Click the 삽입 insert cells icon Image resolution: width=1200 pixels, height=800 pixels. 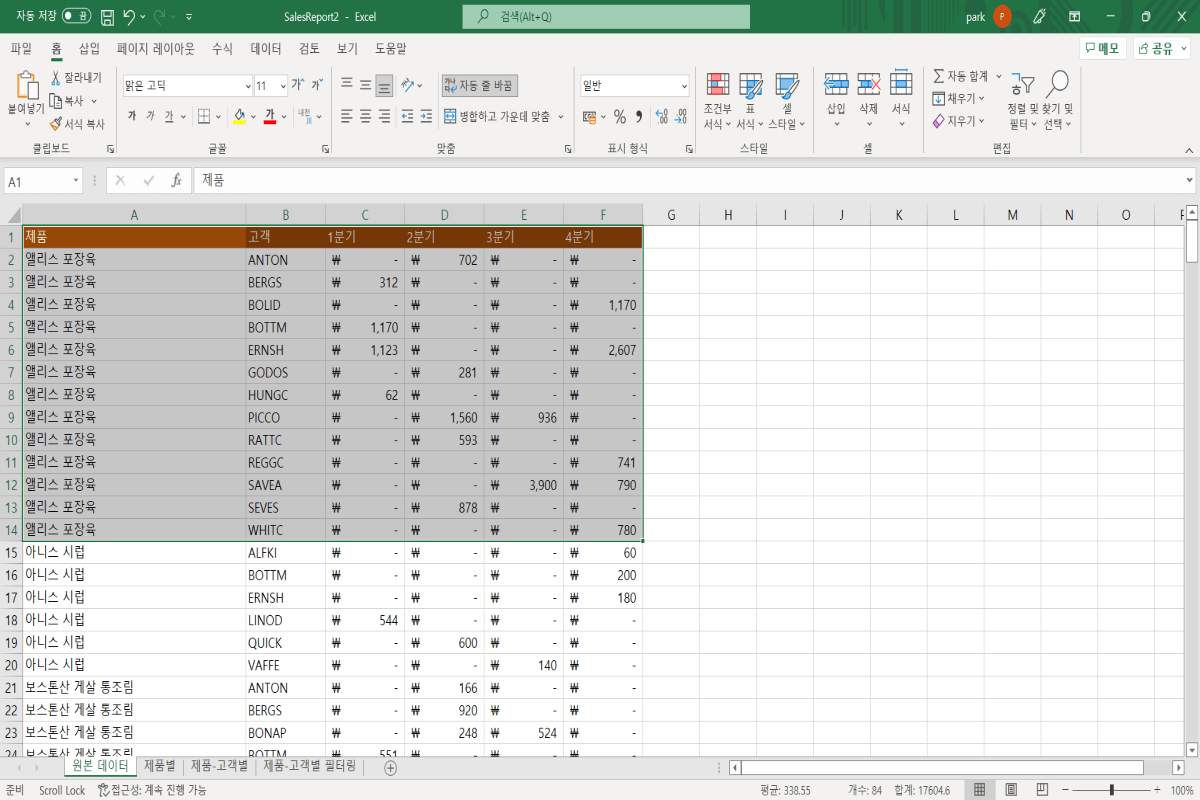tap(836, 84)
